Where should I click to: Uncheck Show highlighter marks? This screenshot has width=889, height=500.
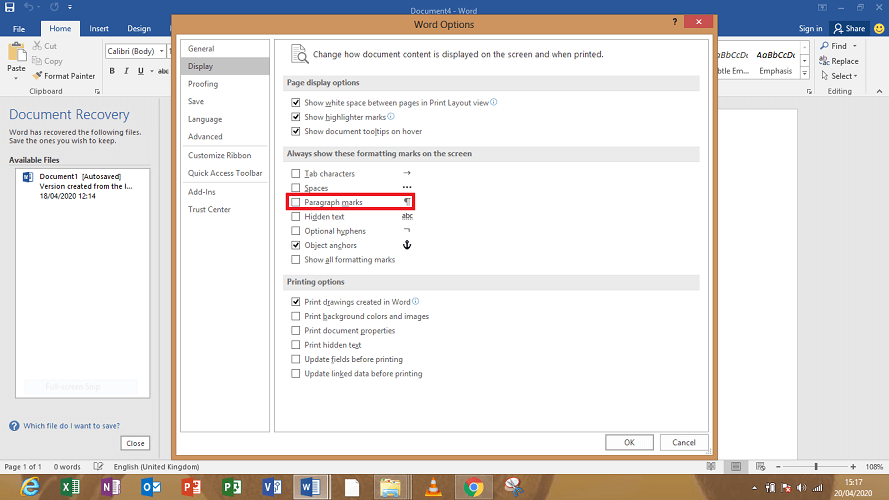[295, 117]
